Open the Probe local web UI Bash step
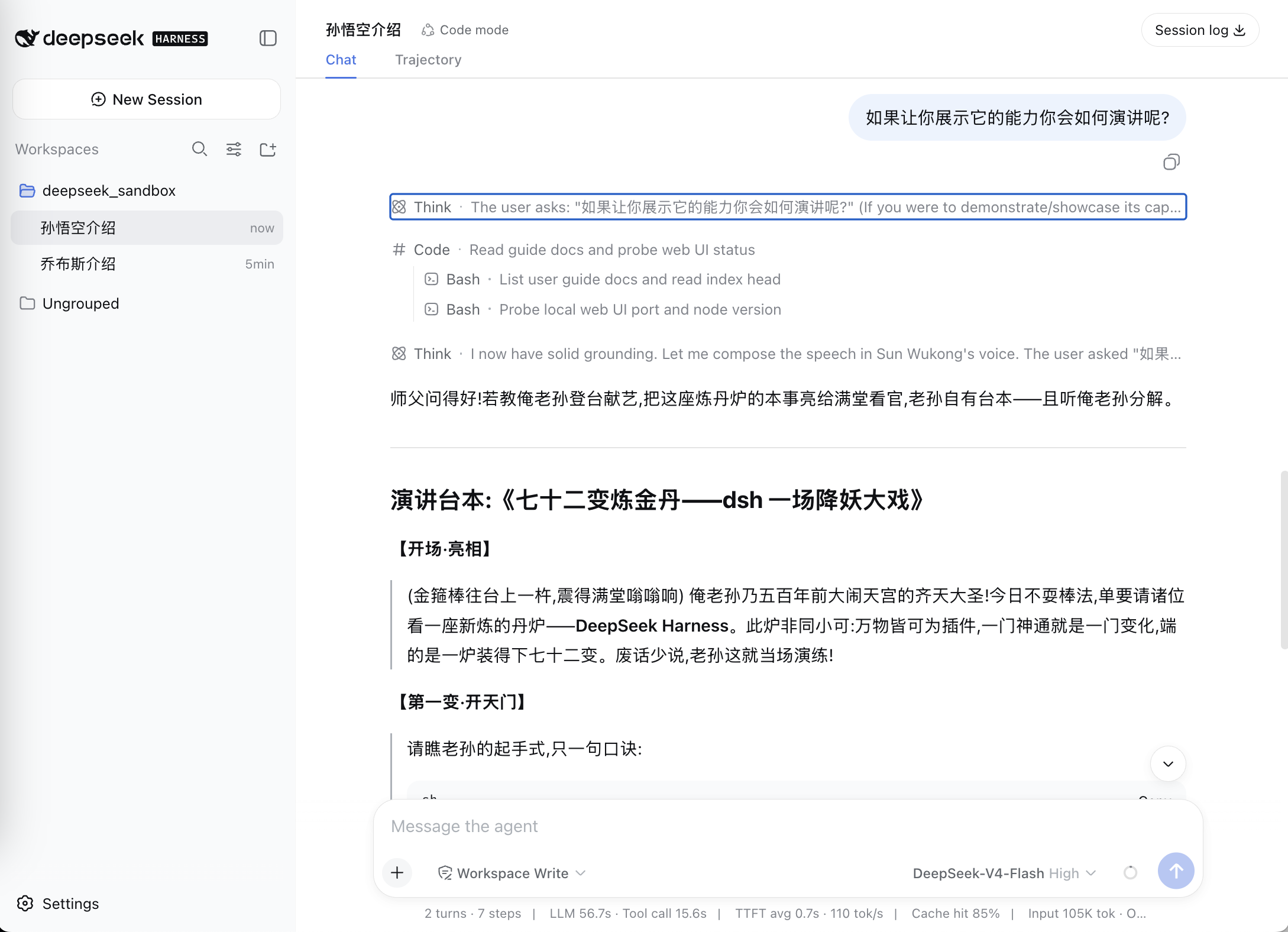The image size is (1288, 932). 603,309
